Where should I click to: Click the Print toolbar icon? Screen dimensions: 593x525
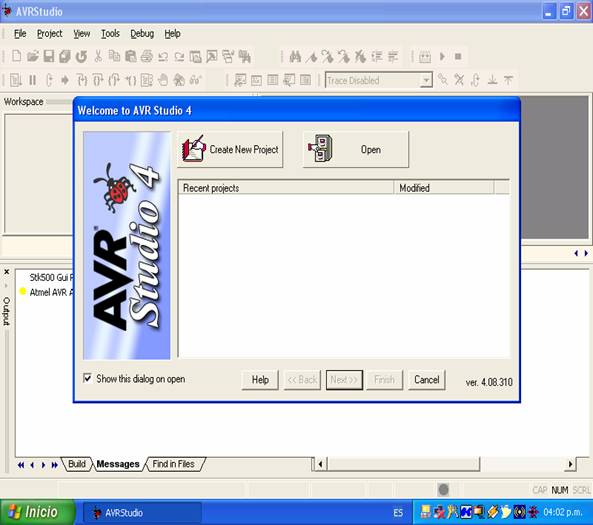click(147, 56)
